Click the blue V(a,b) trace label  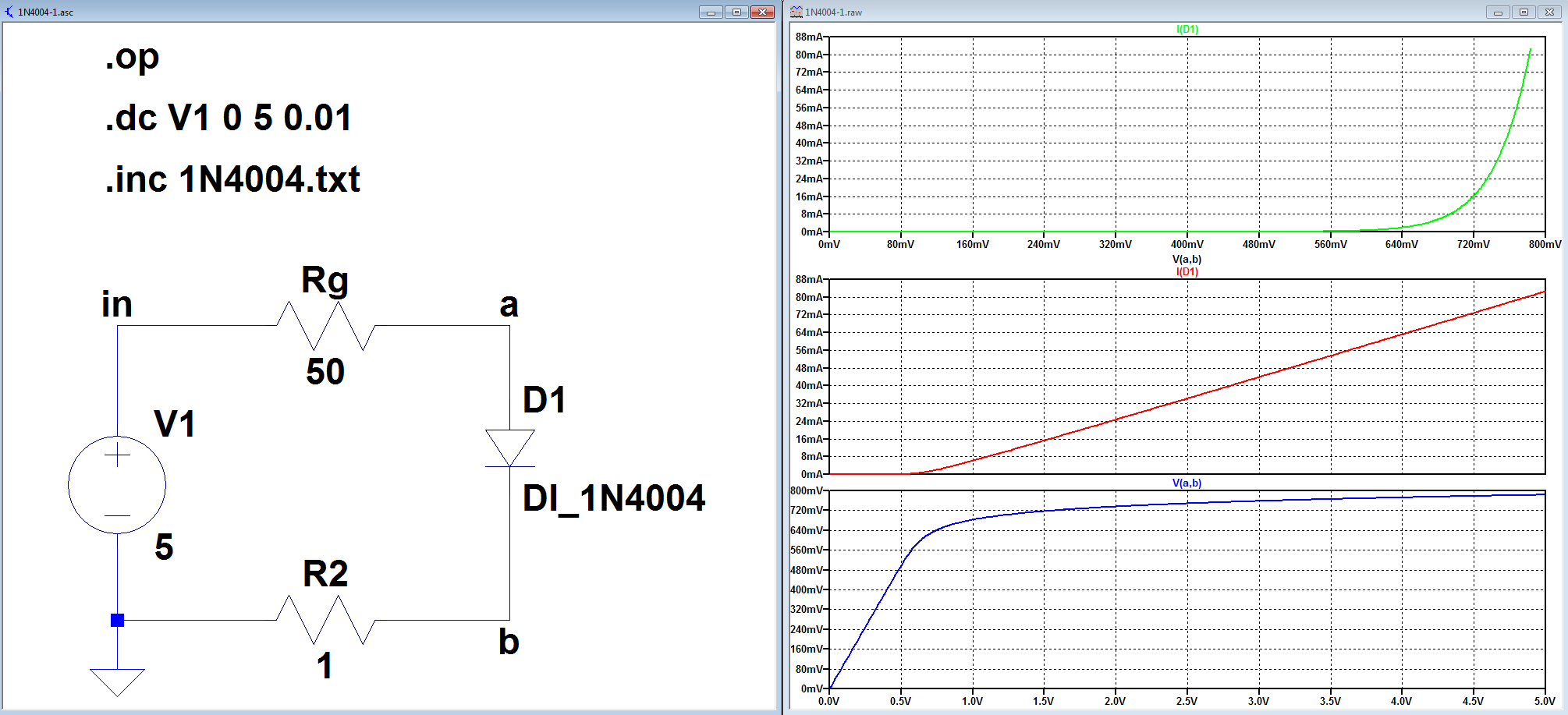(1187, 483)
